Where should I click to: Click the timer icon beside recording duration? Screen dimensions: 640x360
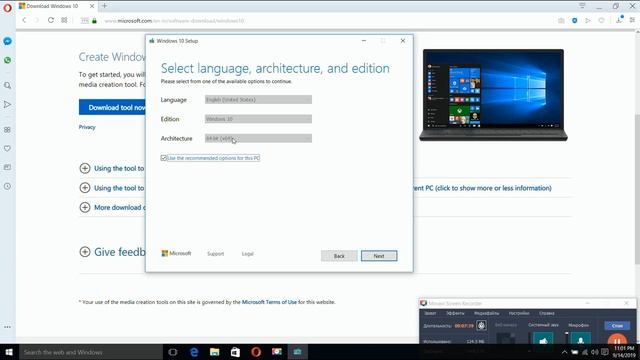pyautogui.click(x=482, y=326)
